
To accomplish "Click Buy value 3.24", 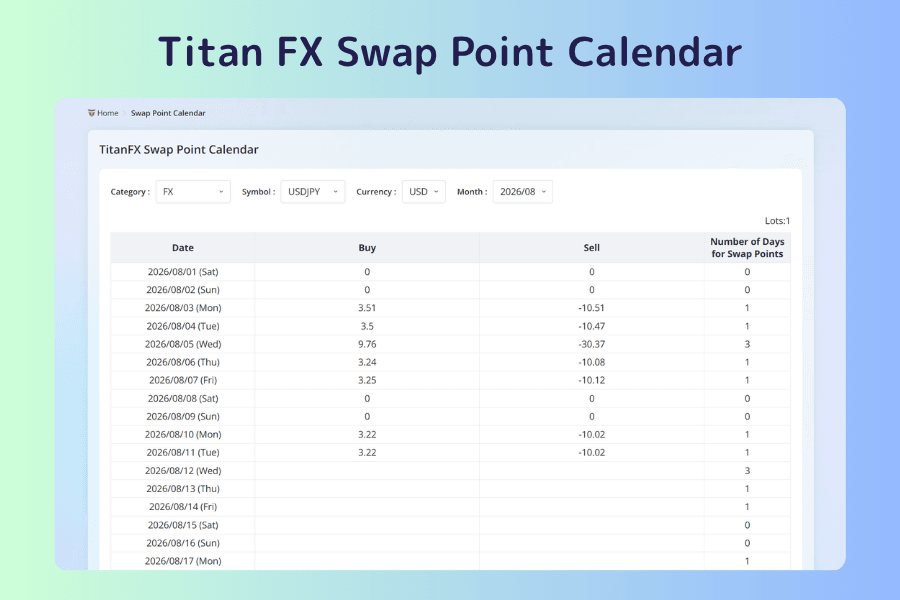I will click(x=367, y=362).
